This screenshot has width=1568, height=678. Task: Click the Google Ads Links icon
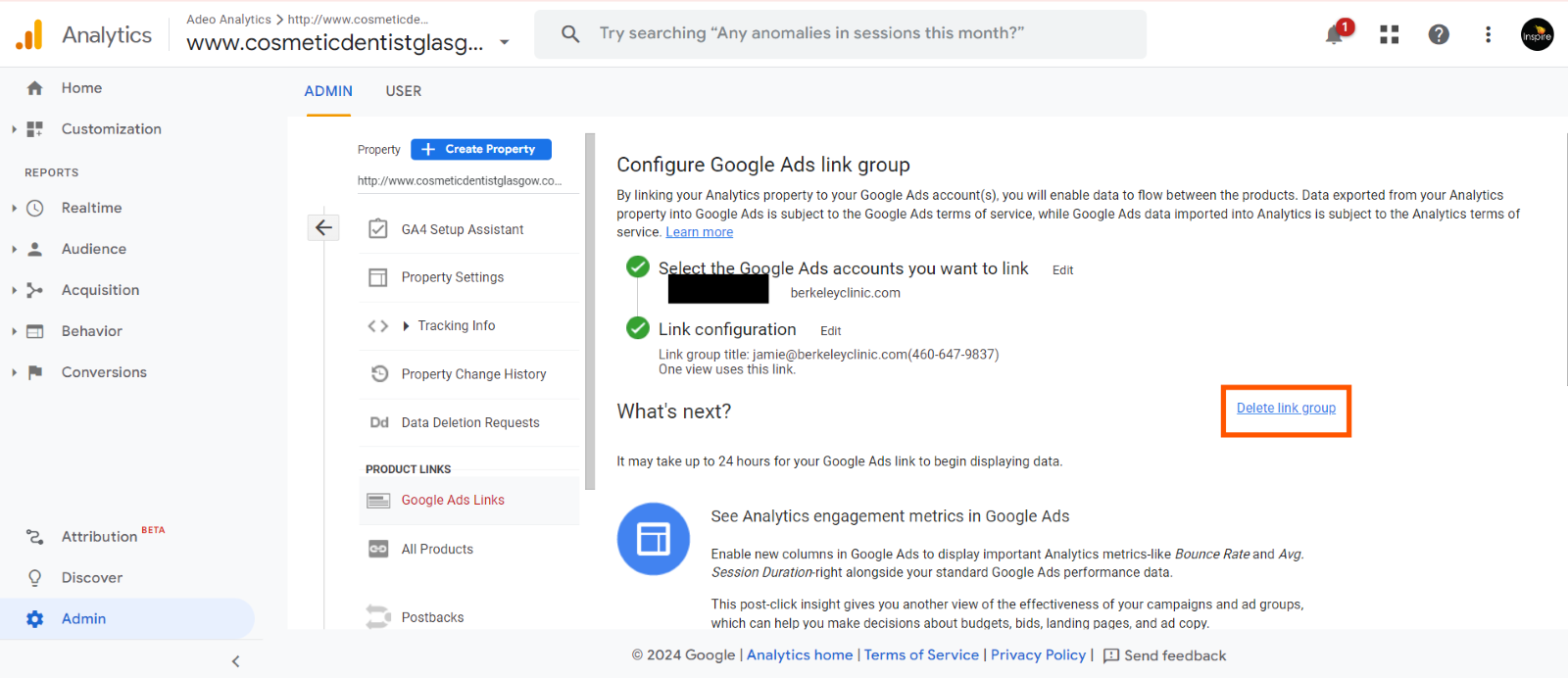378,501
